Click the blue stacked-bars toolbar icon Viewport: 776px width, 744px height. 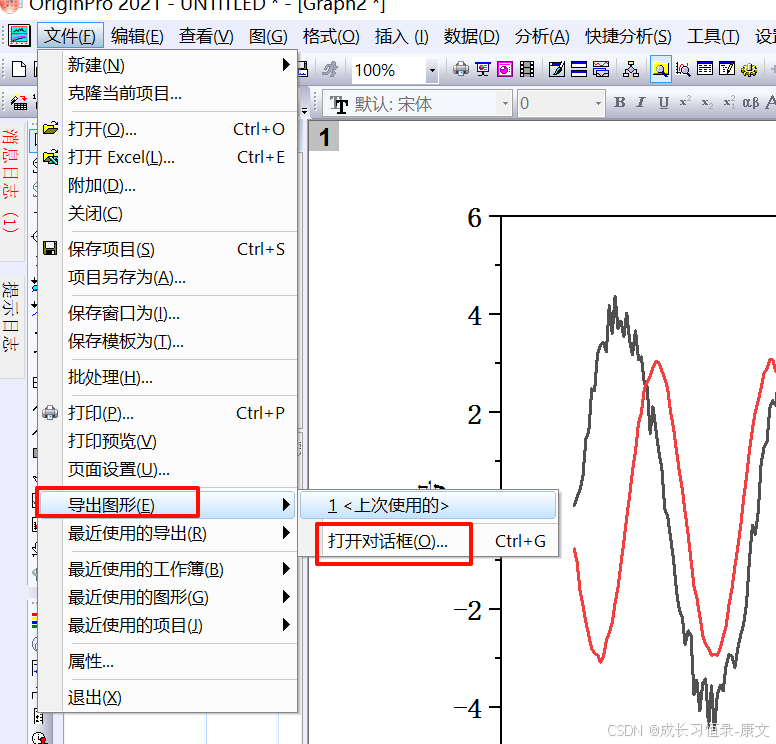click(x=579, y=69)
